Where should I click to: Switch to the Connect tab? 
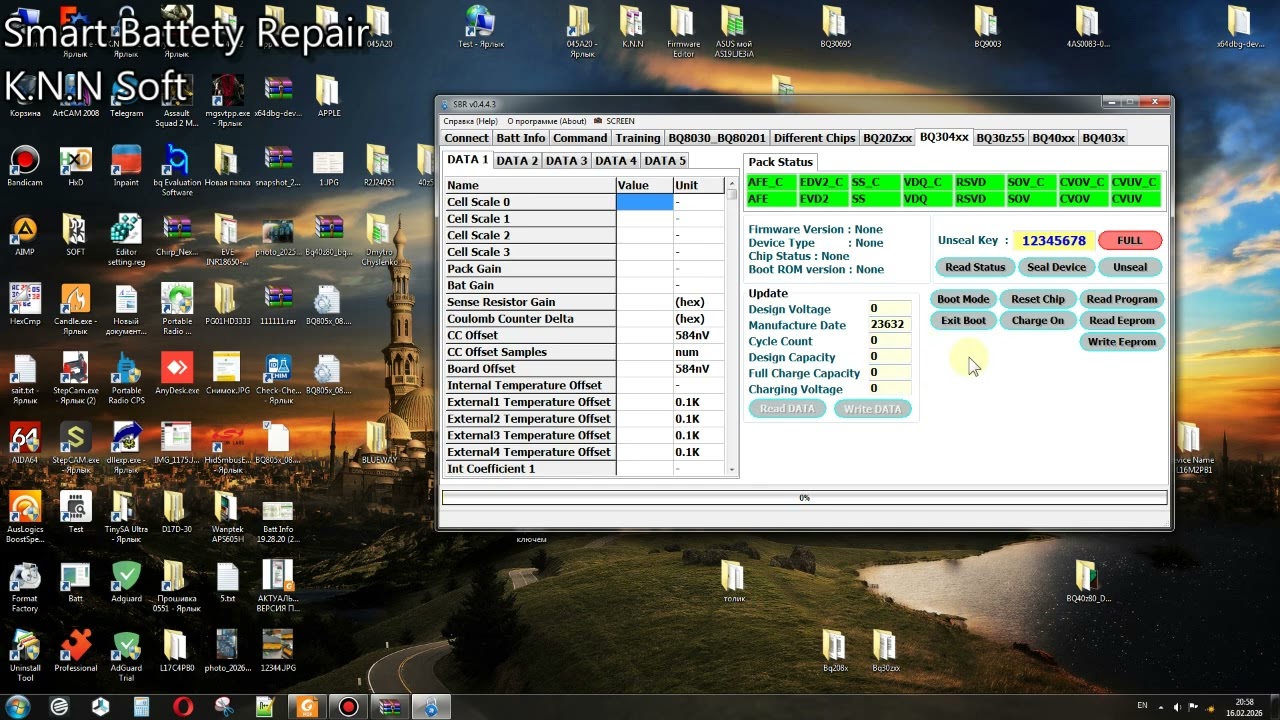[x=467, y=138]
